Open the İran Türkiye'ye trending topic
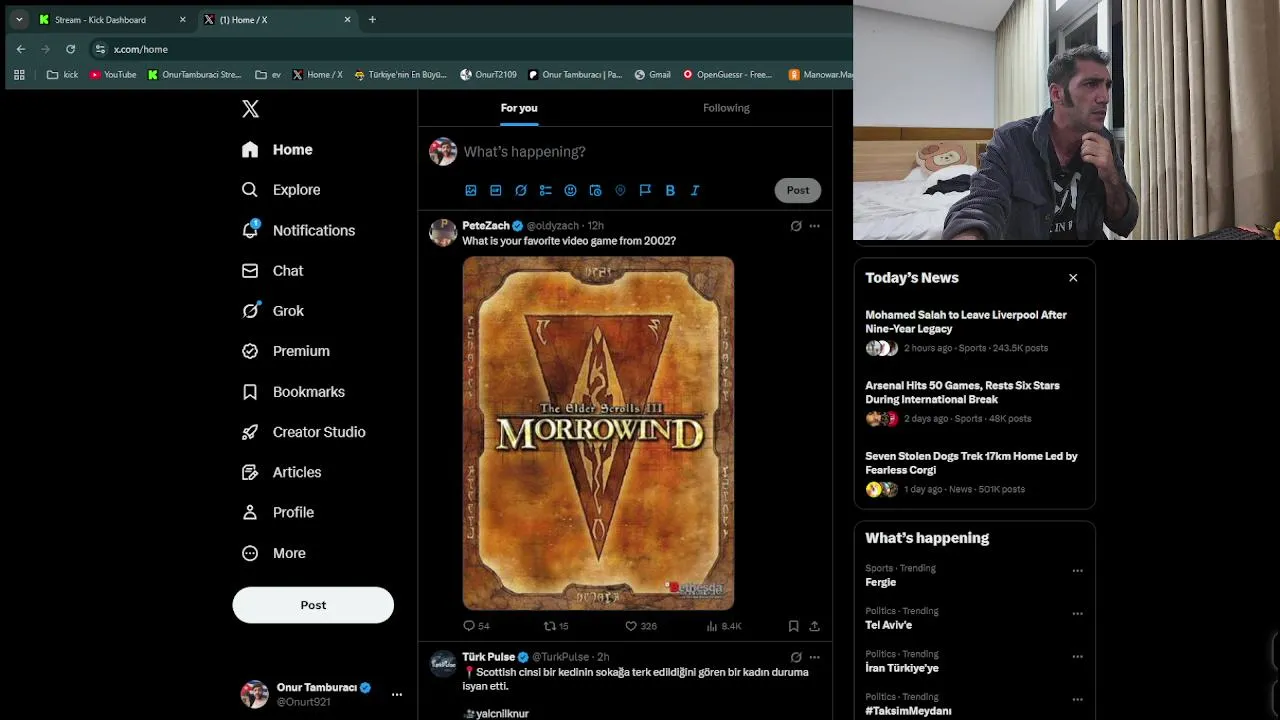The height and width of the screenshot is (720, 1280). 902,668
